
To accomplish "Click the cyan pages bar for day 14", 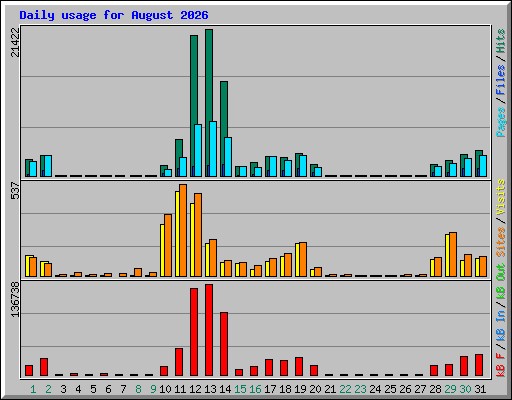I will (x=228, y=157).
